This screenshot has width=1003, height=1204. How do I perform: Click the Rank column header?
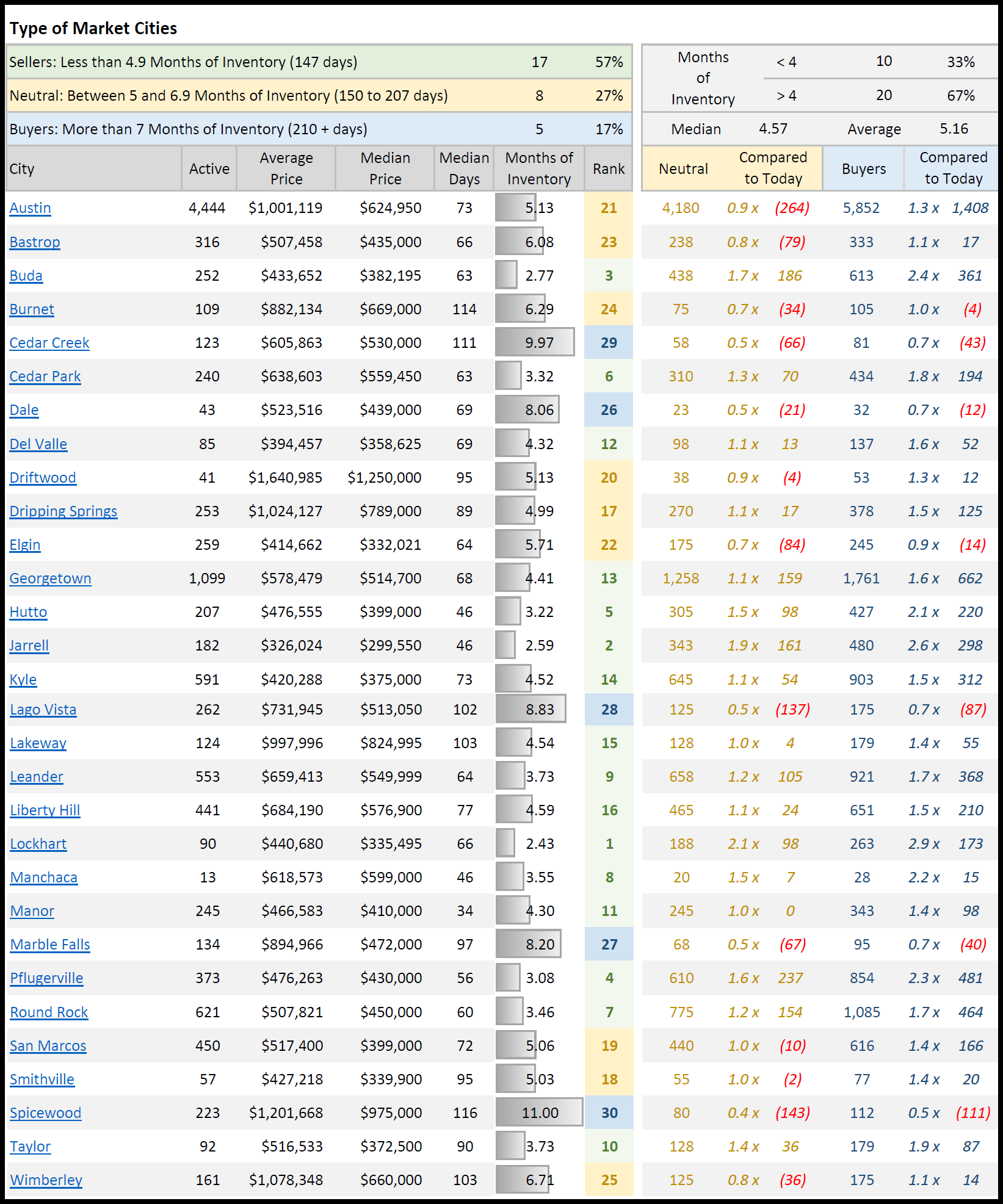608,169
